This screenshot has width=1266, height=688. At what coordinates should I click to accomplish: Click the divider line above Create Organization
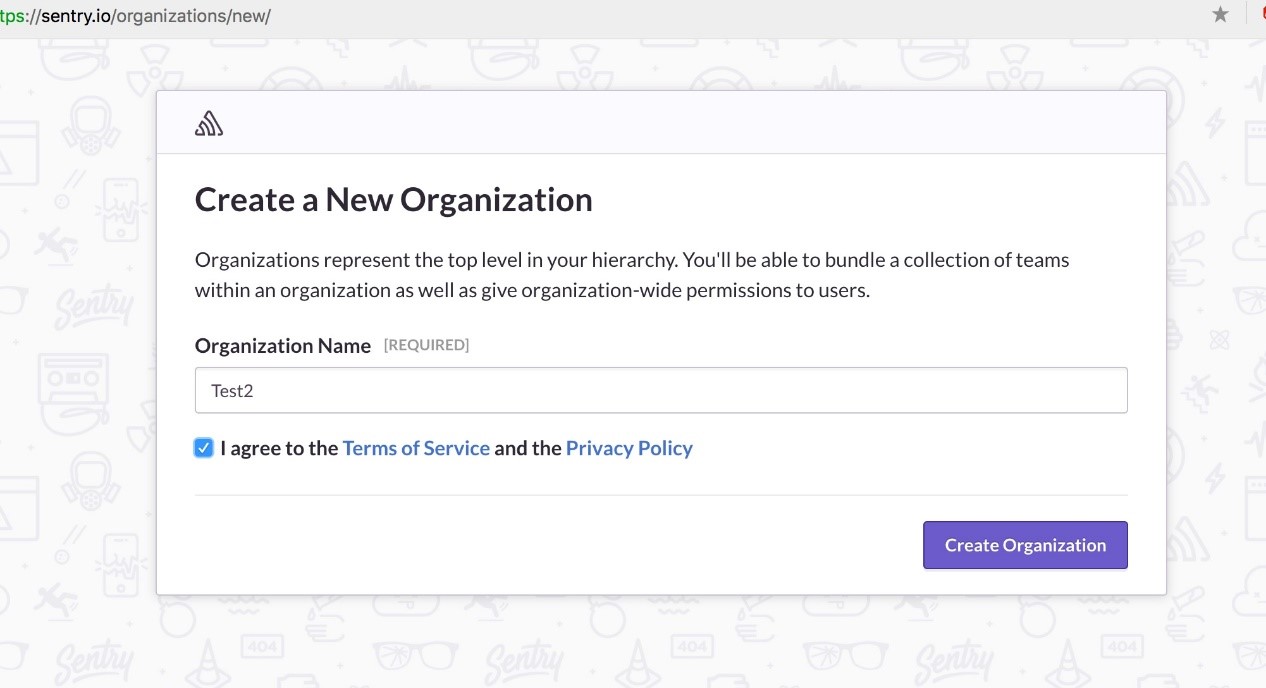pyautogui.click(x=660, y=495)
